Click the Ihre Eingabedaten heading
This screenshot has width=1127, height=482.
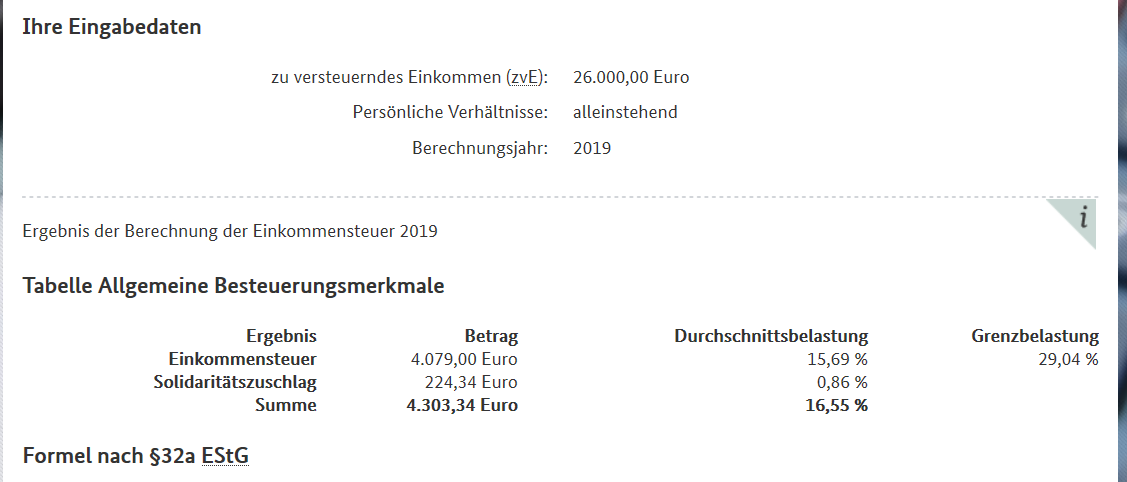click(x=112, y=27)
